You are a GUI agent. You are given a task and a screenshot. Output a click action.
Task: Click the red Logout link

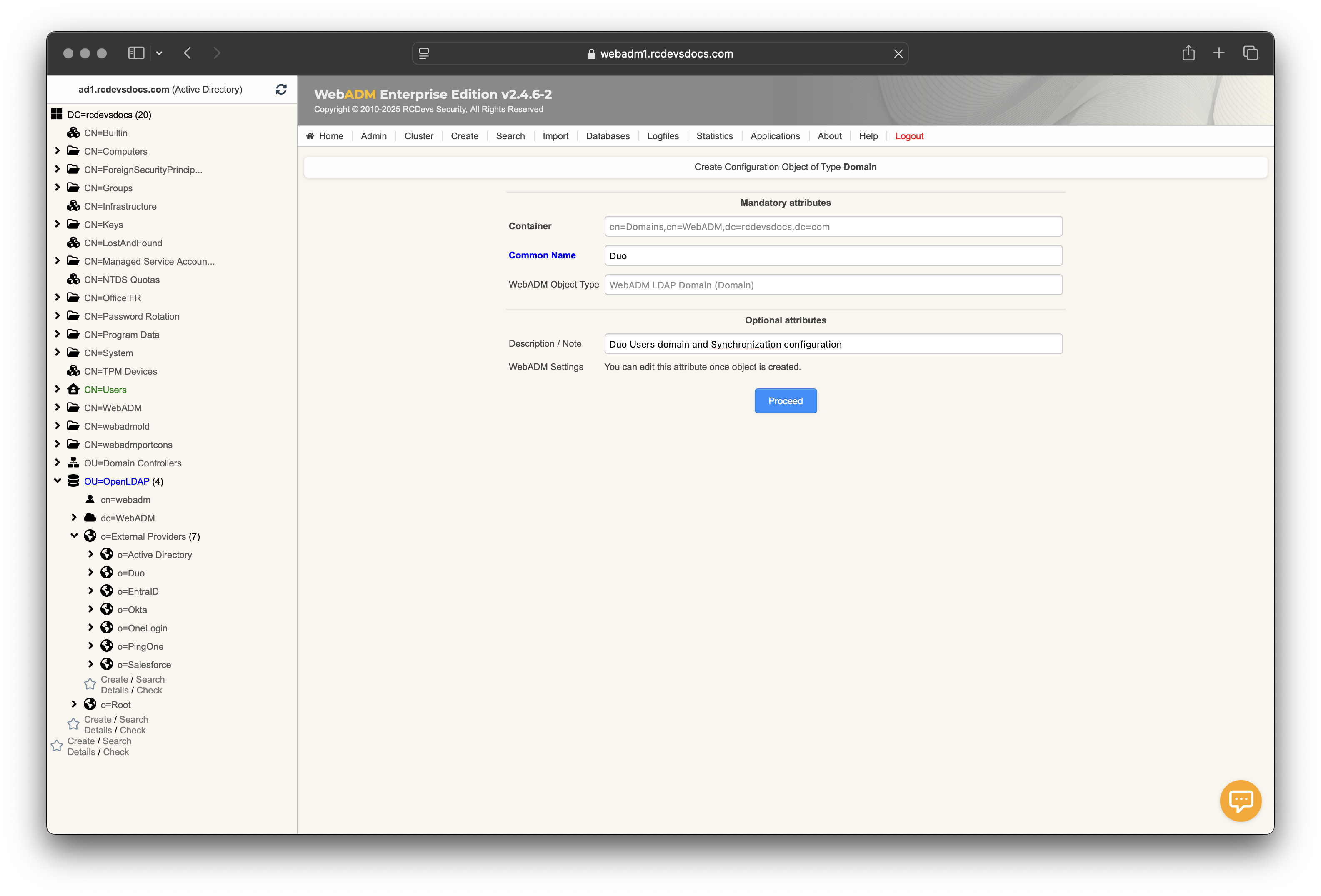(909, 136)
